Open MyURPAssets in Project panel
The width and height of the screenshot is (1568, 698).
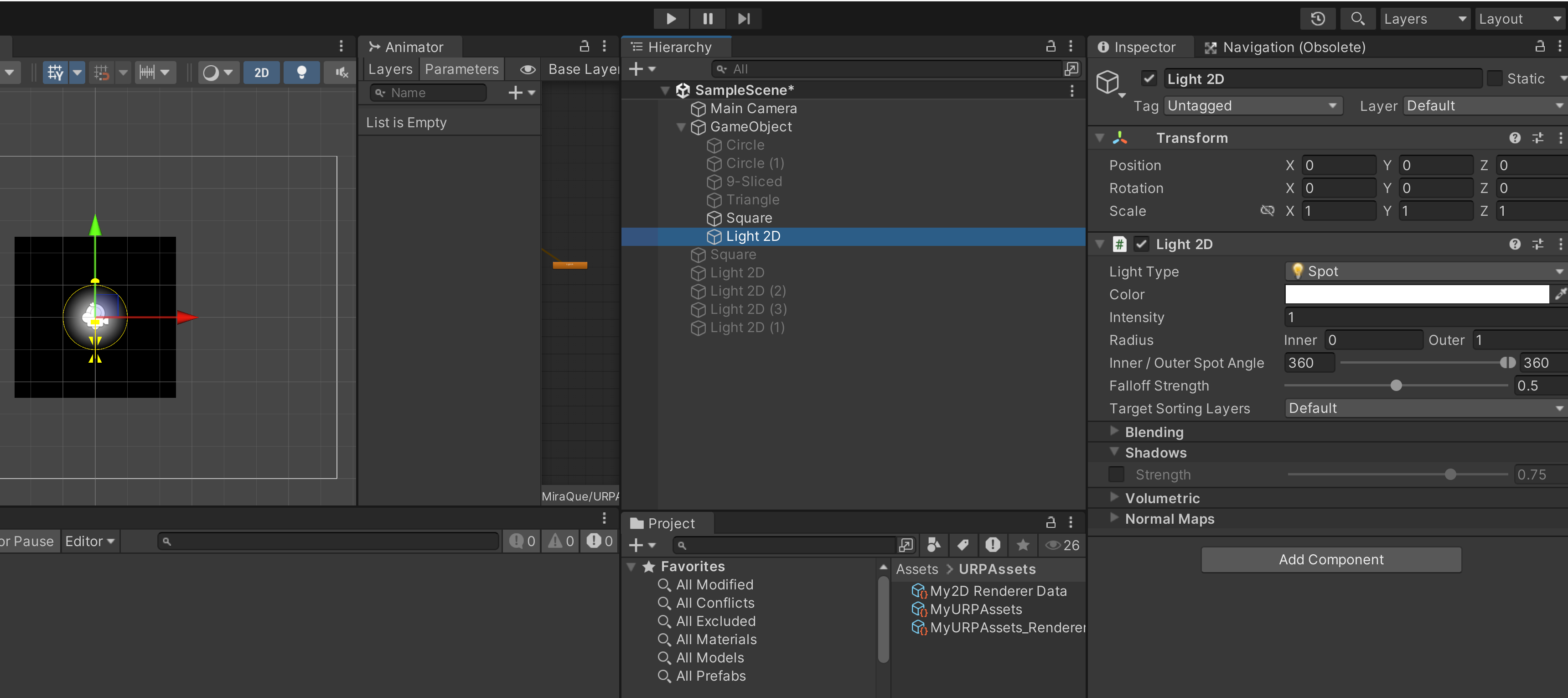975,609
